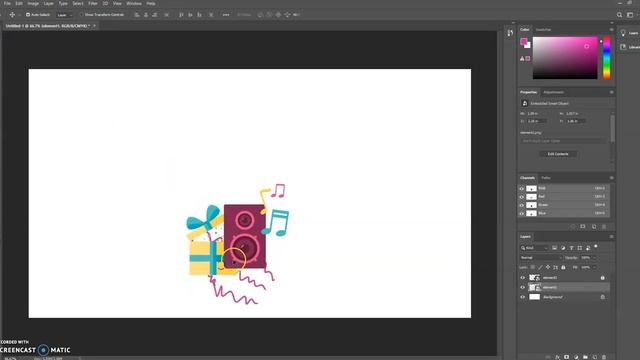The width and height of the screenshot is (640, 360).
Task: Toggle Show Transform Controls checkbox
Action: [81, 15]
